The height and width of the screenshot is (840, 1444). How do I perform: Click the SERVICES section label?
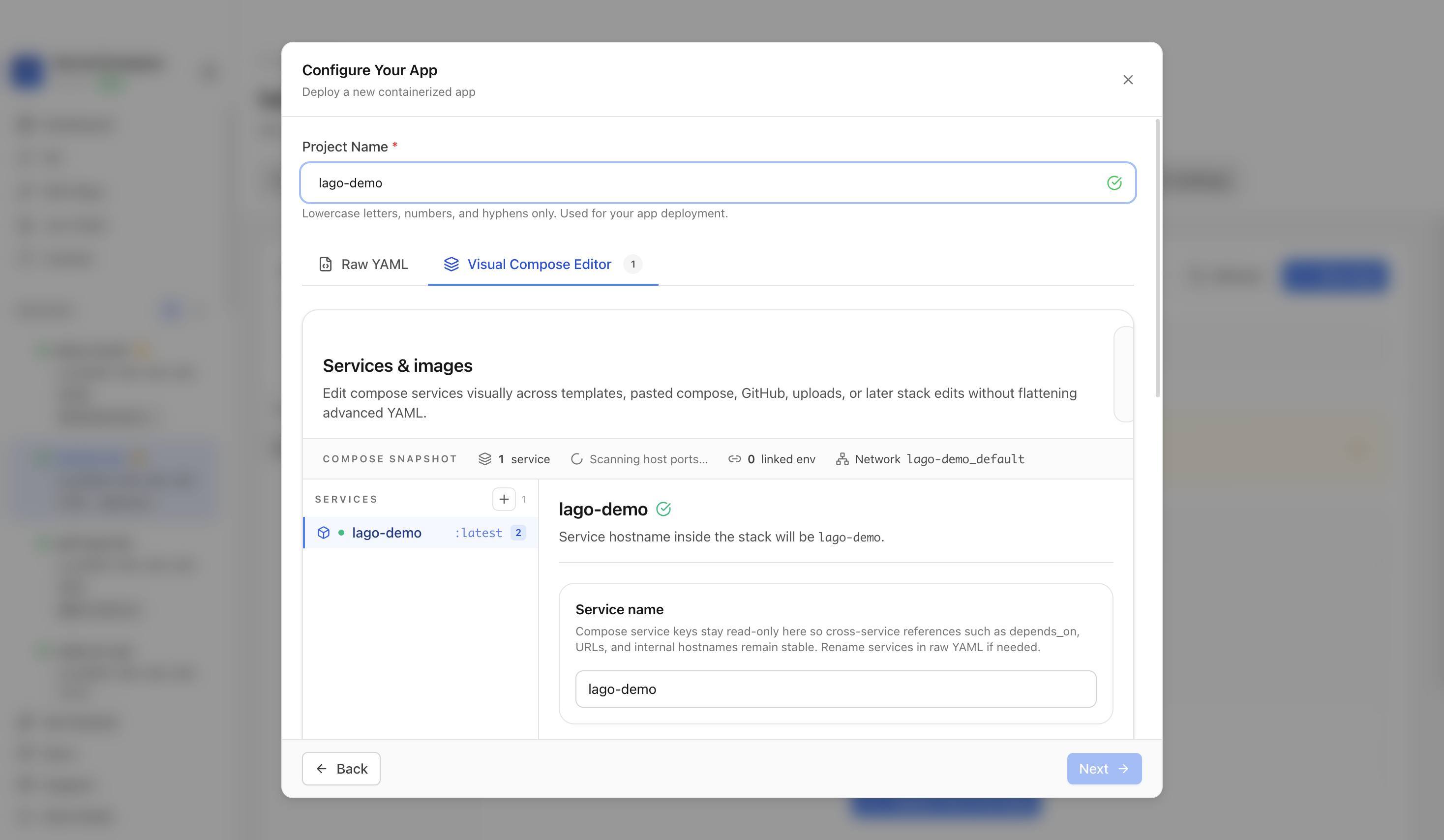tap(346, 499)
